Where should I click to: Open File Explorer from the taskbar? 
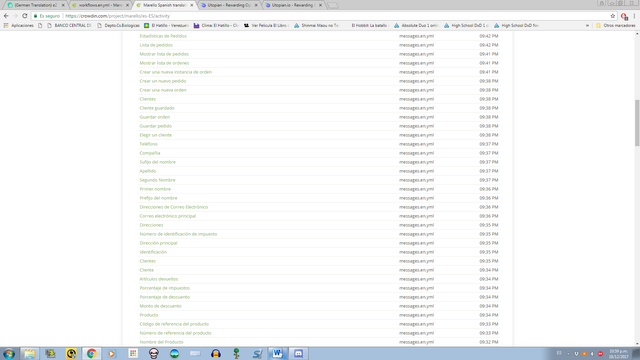click(x=29, y=353)
